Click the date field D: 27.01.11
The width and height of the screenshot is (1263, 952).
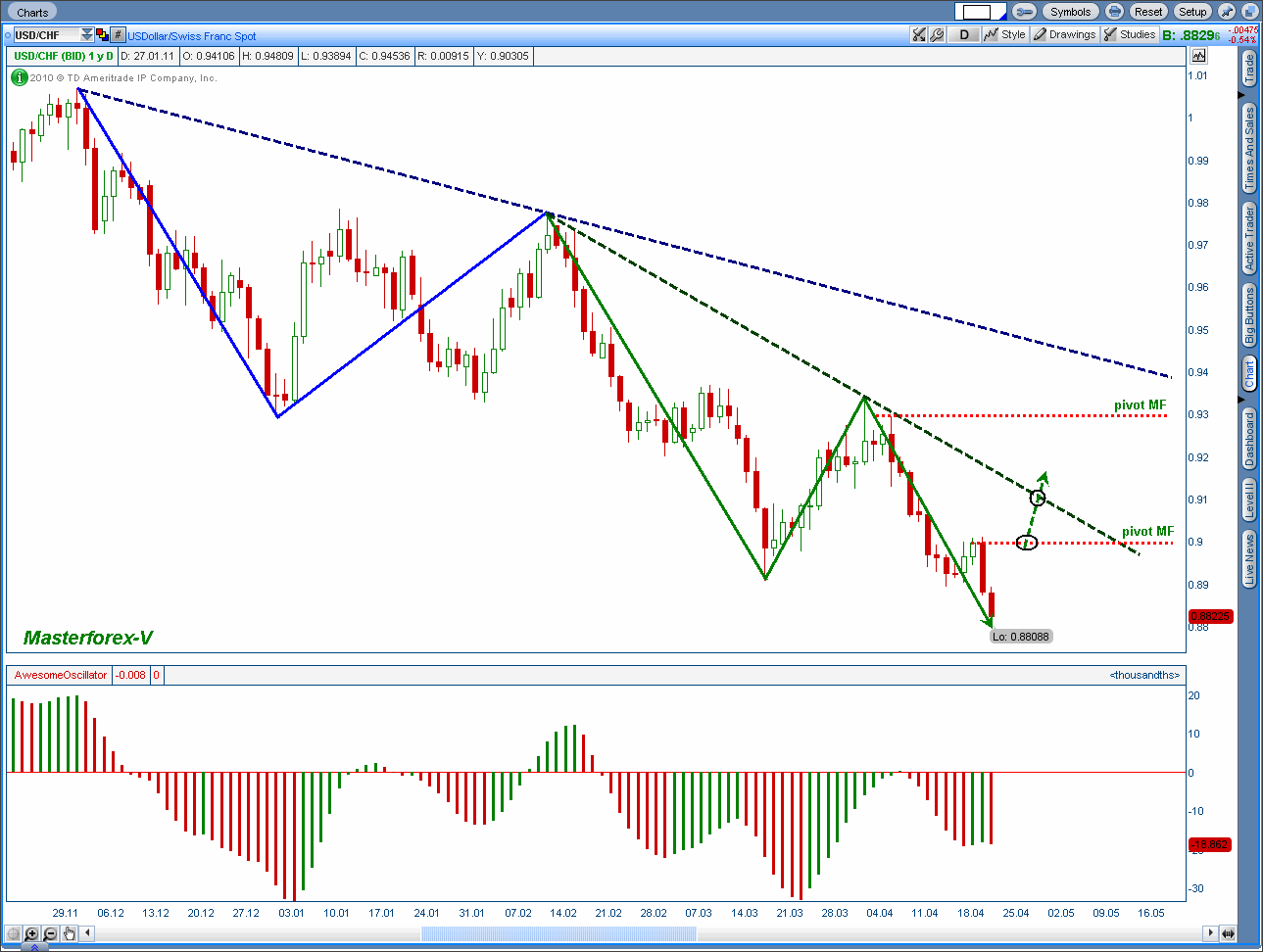tap(148, 56)
